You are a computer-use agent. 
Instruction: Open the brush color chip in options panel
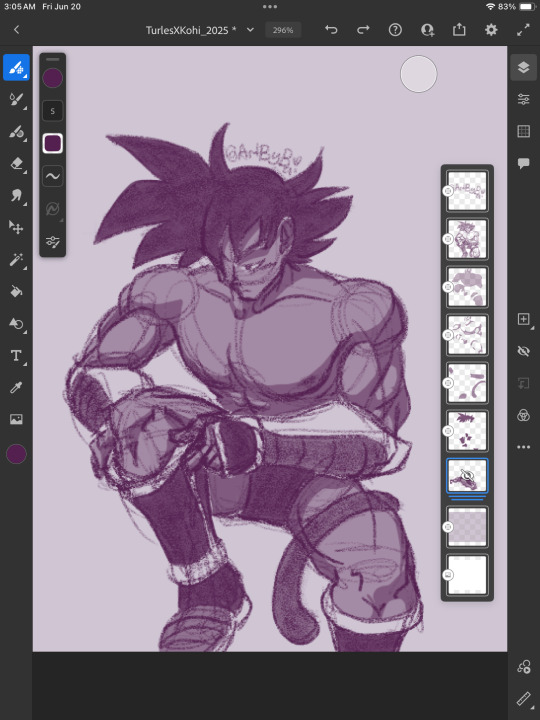[53, 78]
